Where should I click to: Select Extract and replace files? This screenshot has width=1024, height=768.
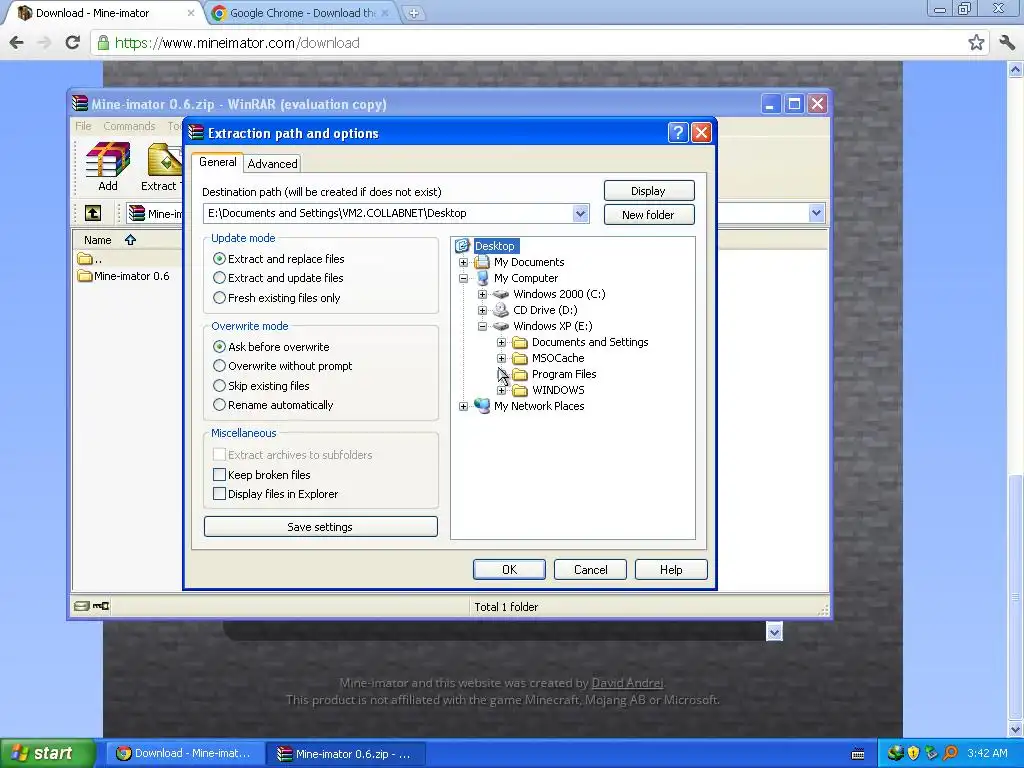pyautogui.click(x=279, y=259)
